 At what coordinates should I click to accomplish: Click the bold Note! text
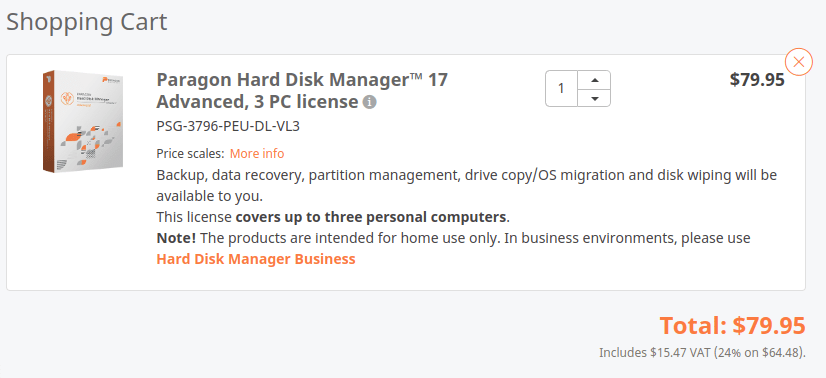[x=176, y=238]
